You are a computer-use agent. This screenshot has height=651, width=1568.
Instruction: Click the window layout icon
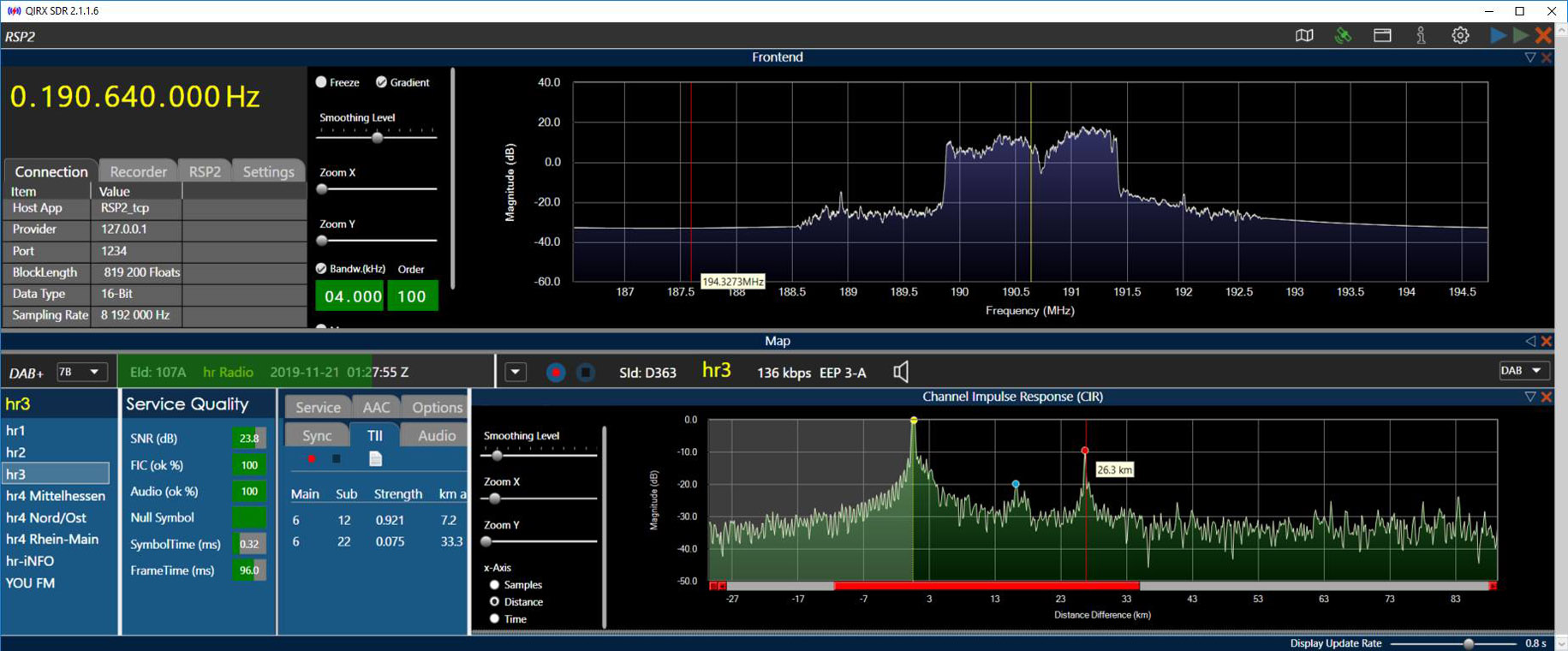1382,35
